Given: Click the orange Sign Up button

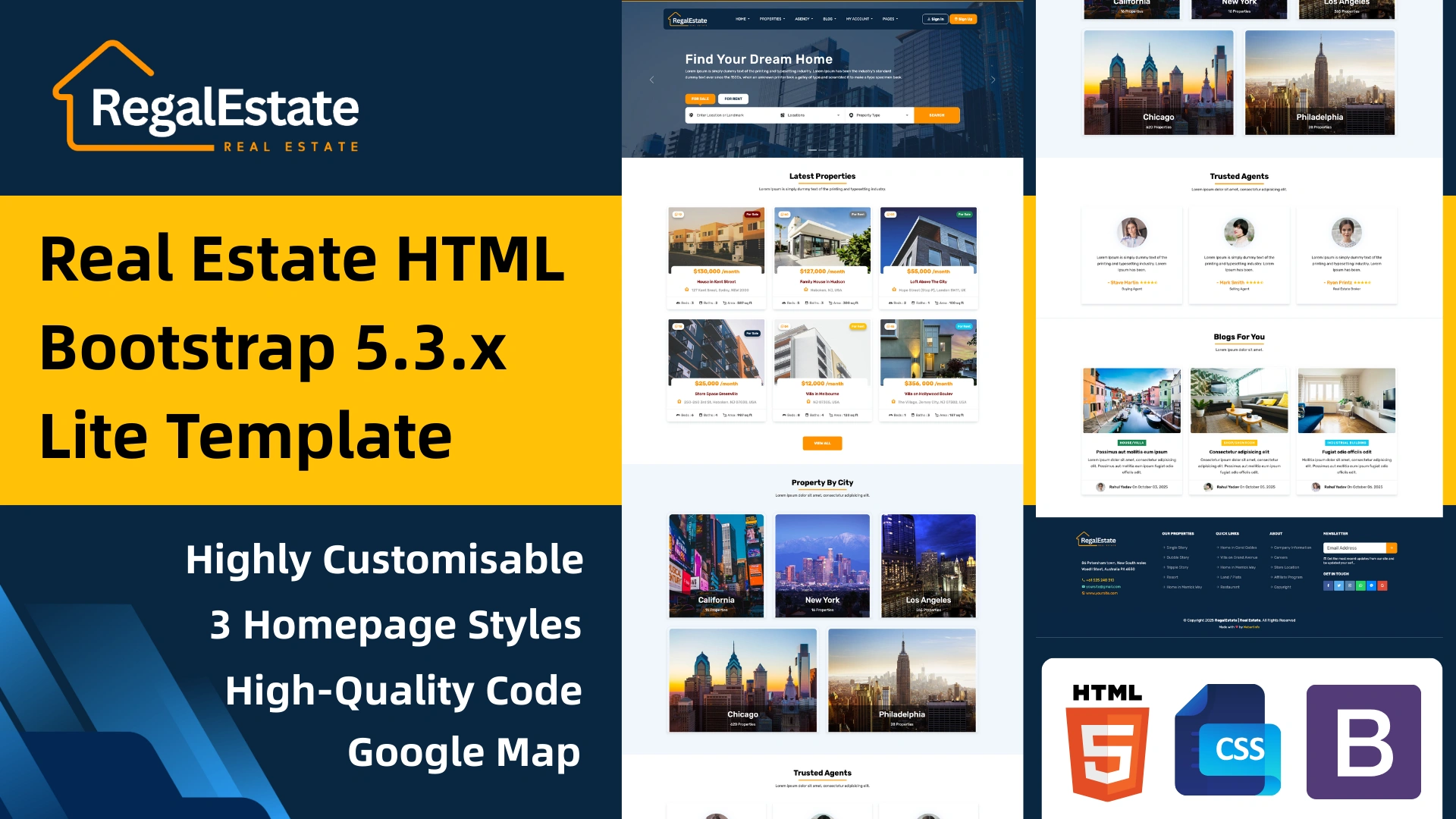Looking at the screenshot, I should tap(963, 19).
